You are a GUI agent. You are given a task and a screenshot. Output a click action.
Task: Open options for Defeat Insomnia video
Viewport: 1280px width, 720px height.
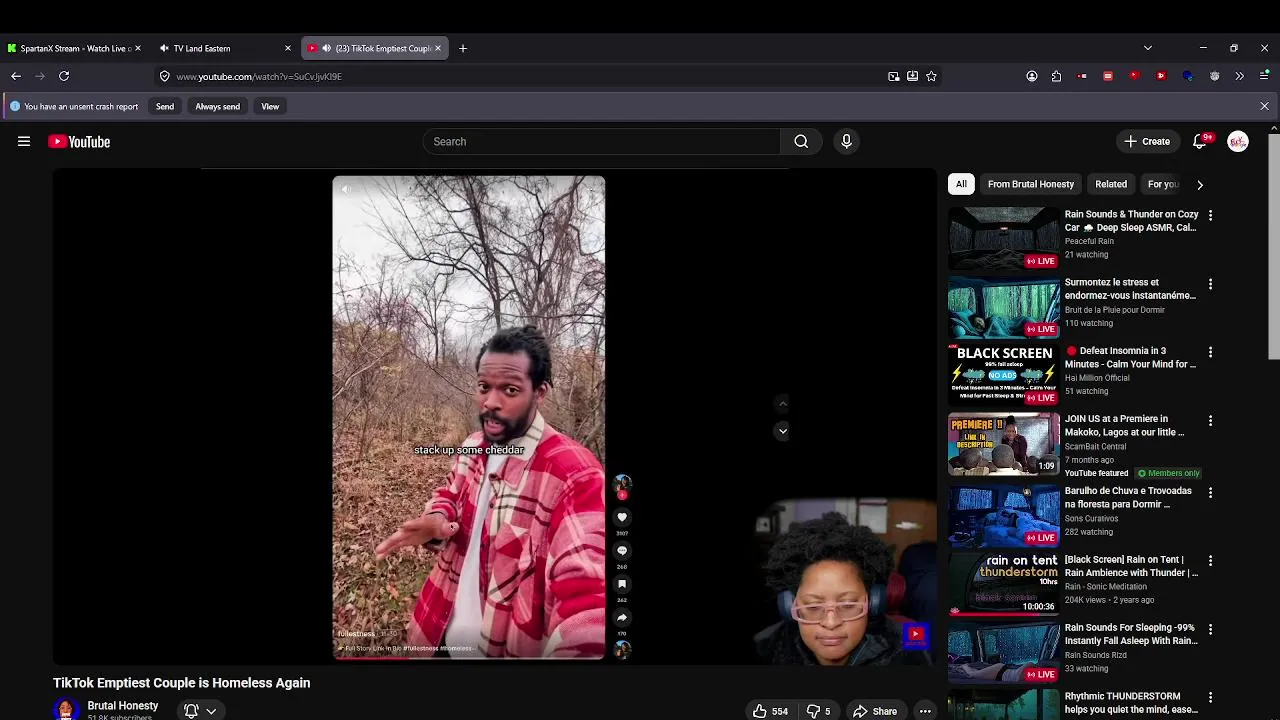click(x=1210, y=352)
